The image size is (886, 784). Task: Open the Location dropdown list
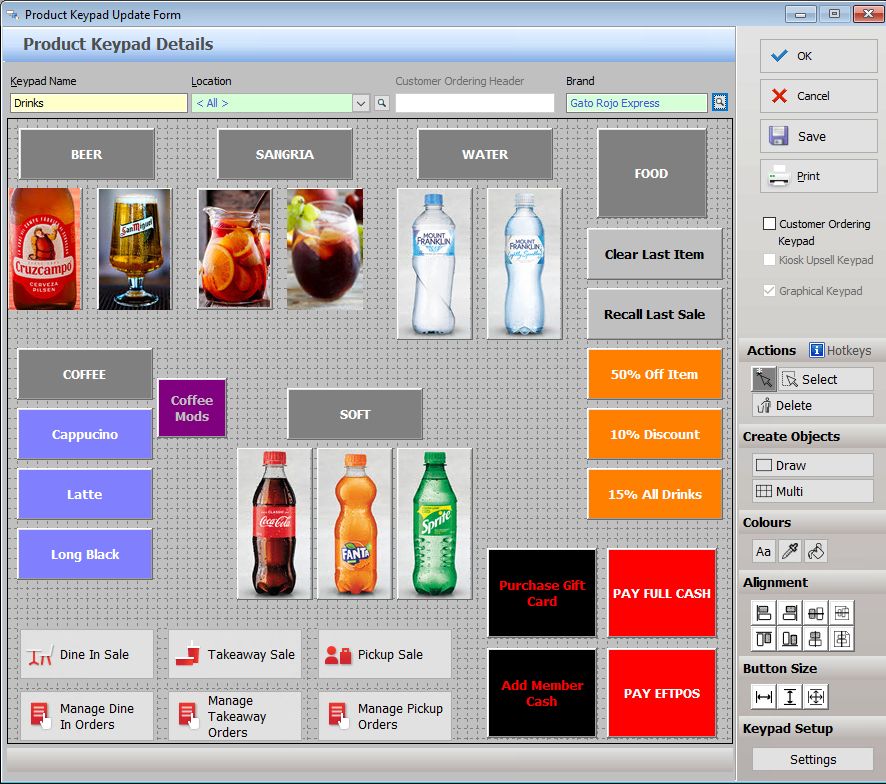tap(361, 103)
